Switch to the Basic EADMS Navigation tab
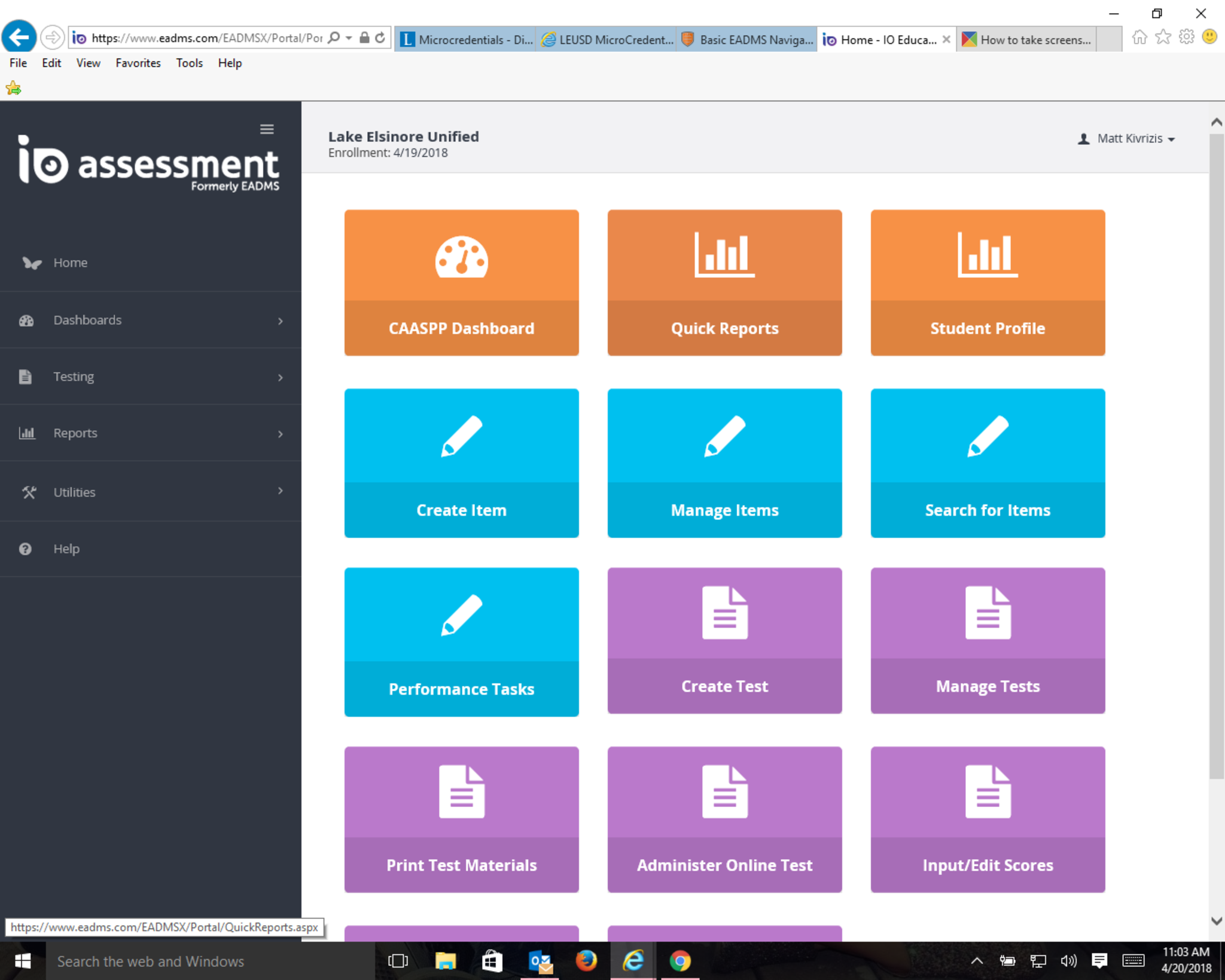The width and height of the screenshot is (1225, 980). click(x=748, y=39)
